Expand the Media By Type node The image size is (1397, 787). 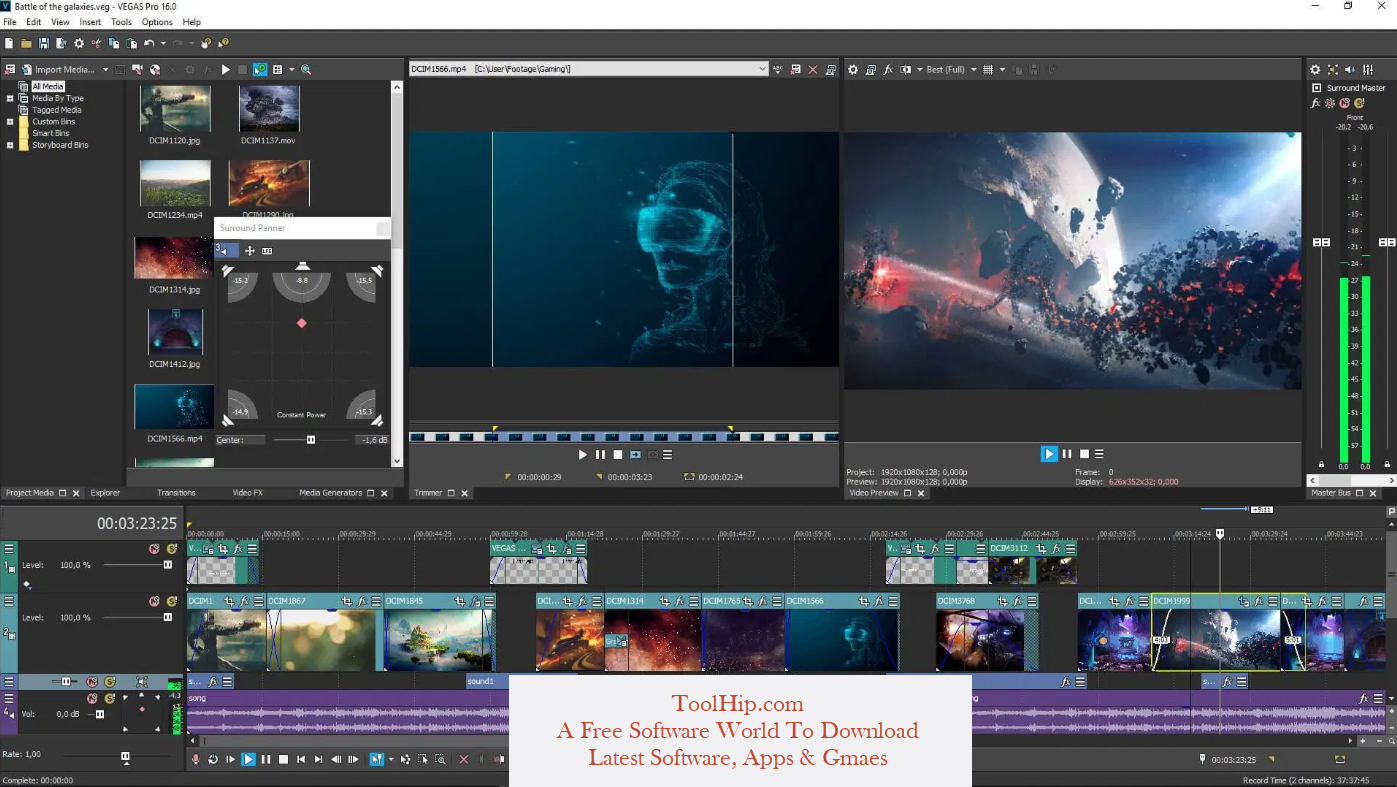tap(10, 99)
